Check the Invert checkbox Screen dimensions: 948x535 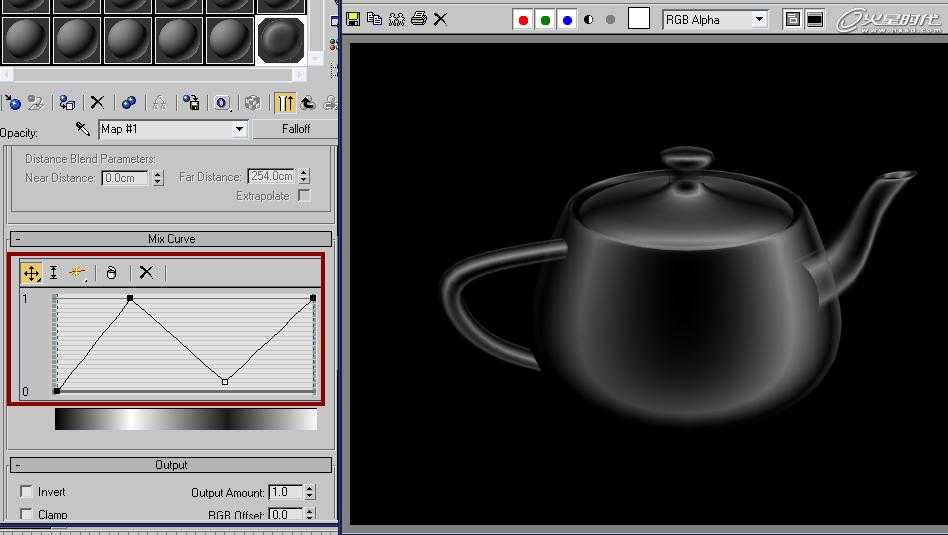point(27,491)
